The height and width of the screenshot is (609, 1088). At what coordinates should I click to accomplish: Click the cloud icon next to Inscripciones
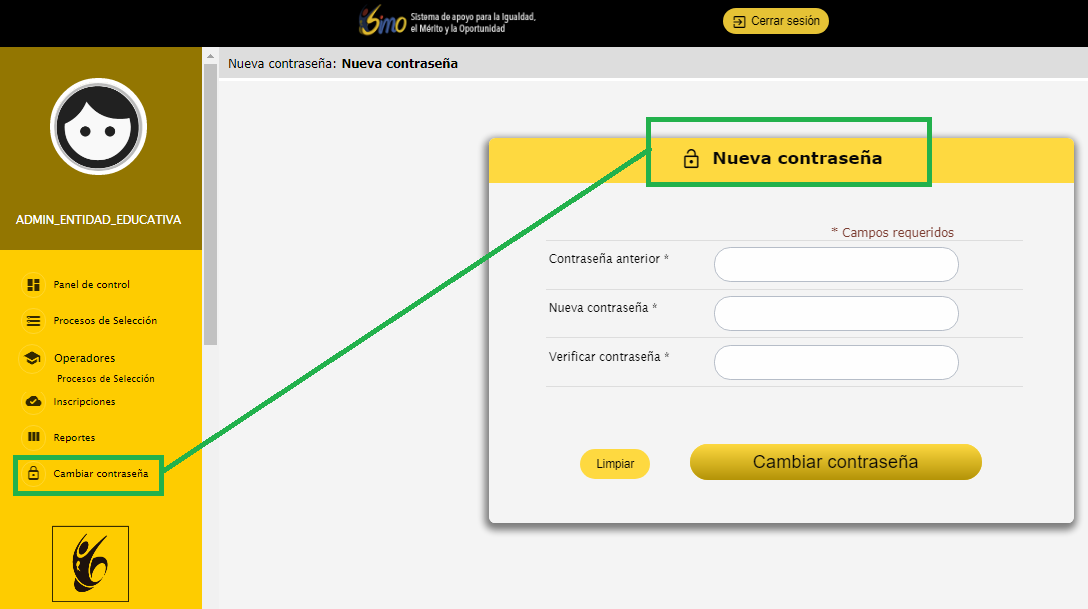33,402
